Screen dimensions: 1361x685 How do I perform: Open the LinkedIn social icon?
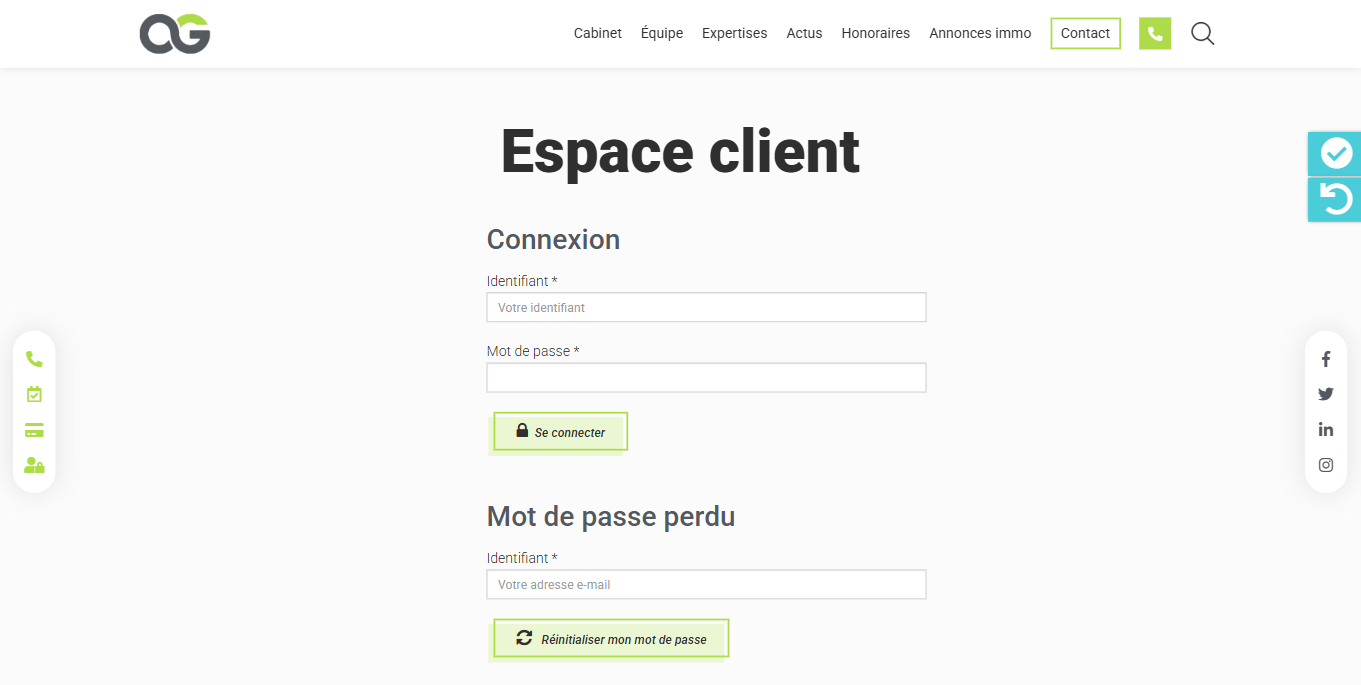click(1326, 429)
